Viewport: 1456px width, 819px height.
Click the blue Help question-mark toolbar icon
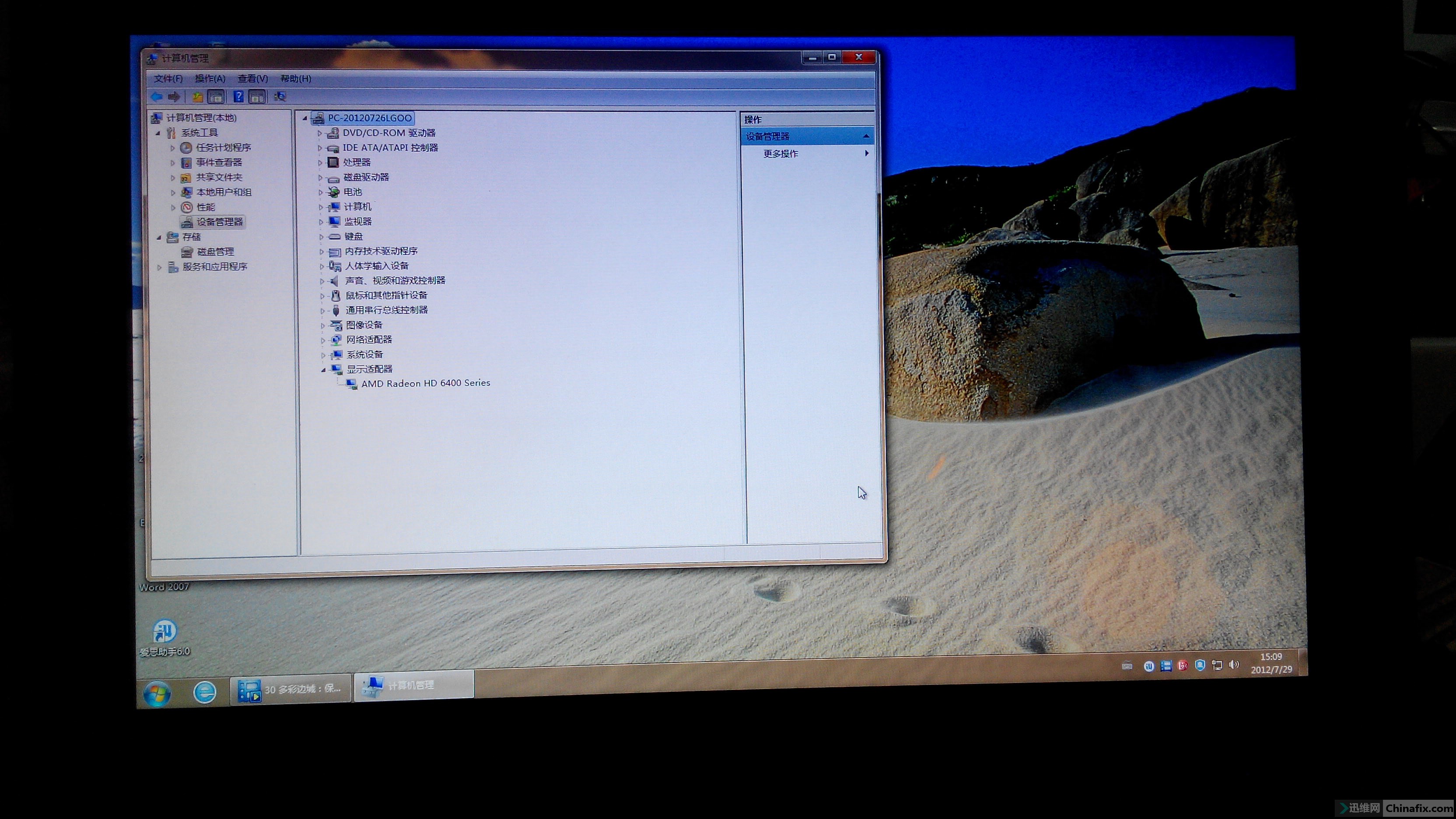(x=238, y=97)
